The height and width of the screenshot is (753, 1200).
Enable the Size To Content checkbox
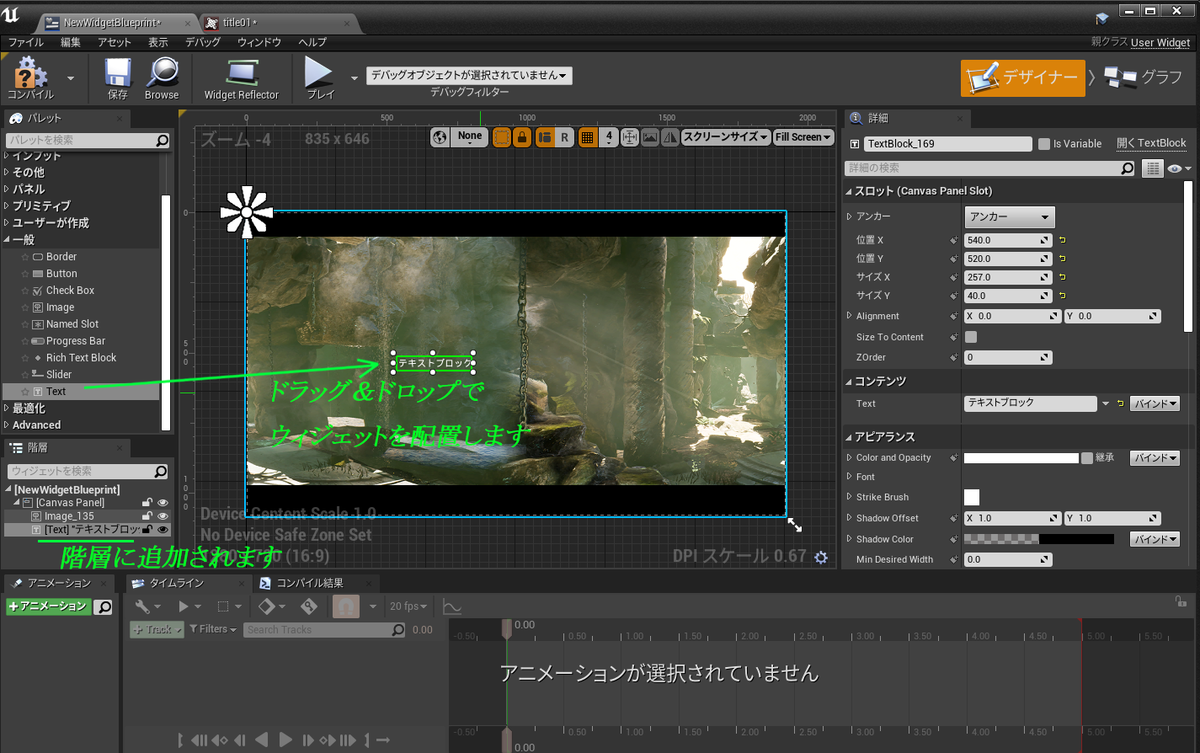(x=971, y=337)
